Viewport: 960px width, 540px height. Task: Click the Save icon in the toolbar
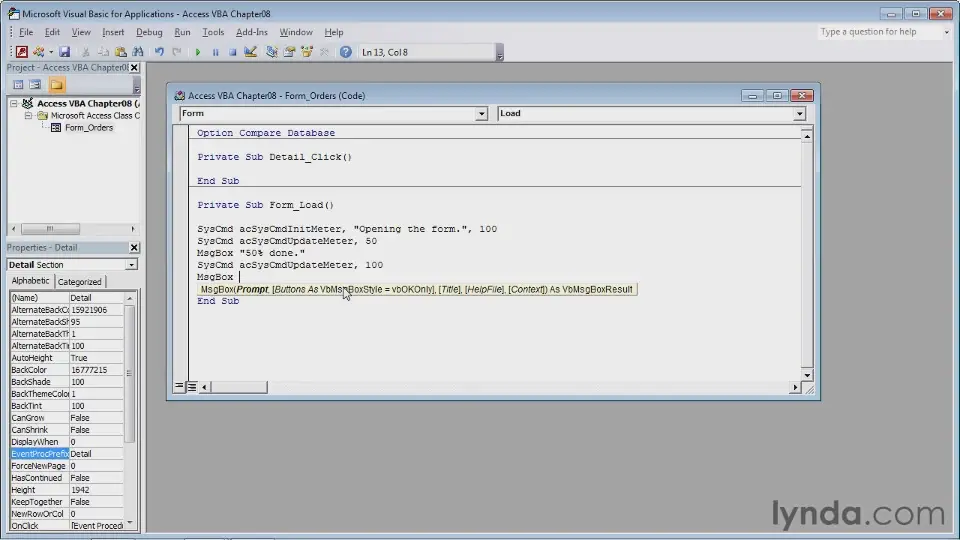point(64,52)
